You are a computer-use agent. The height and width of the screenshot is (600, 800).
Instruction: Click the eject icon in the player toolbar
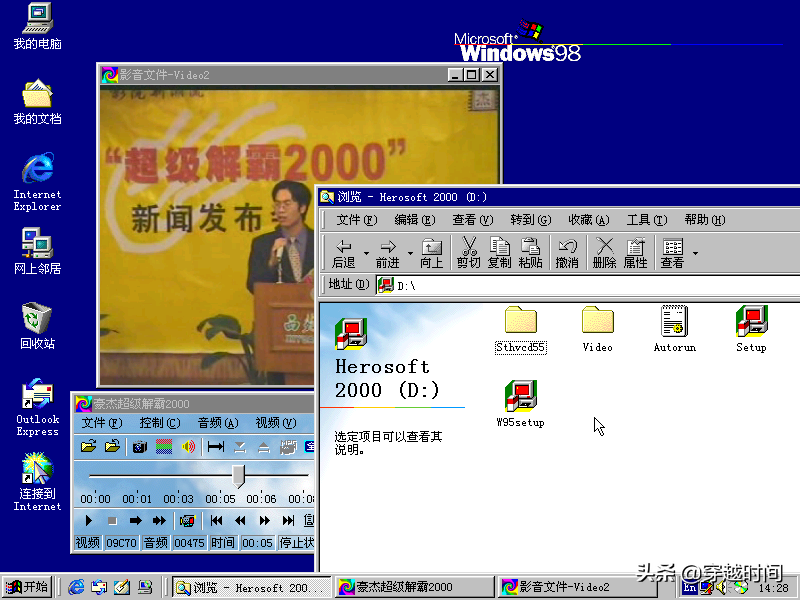tap(263, 447)
